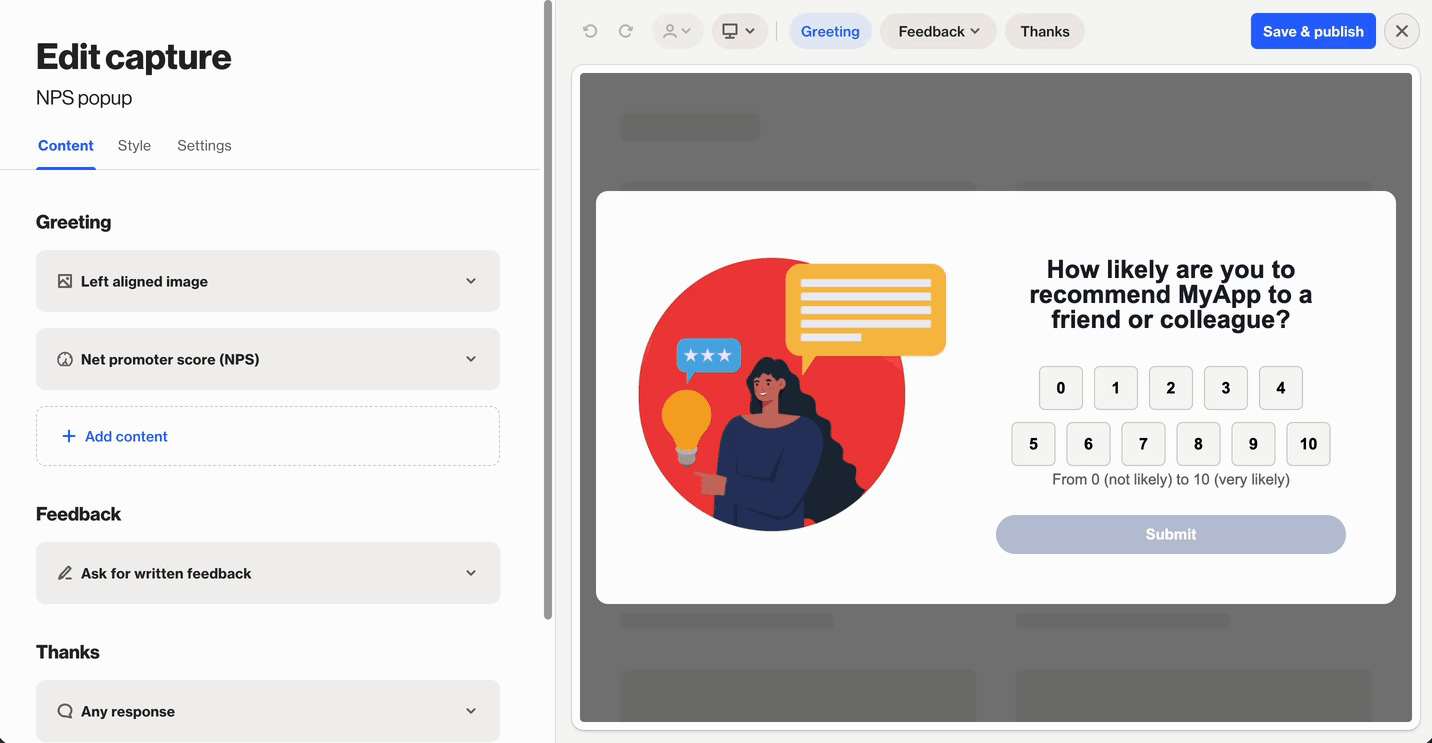Click the redo arrow icon

pyautogui.click(x=626, y=31)
